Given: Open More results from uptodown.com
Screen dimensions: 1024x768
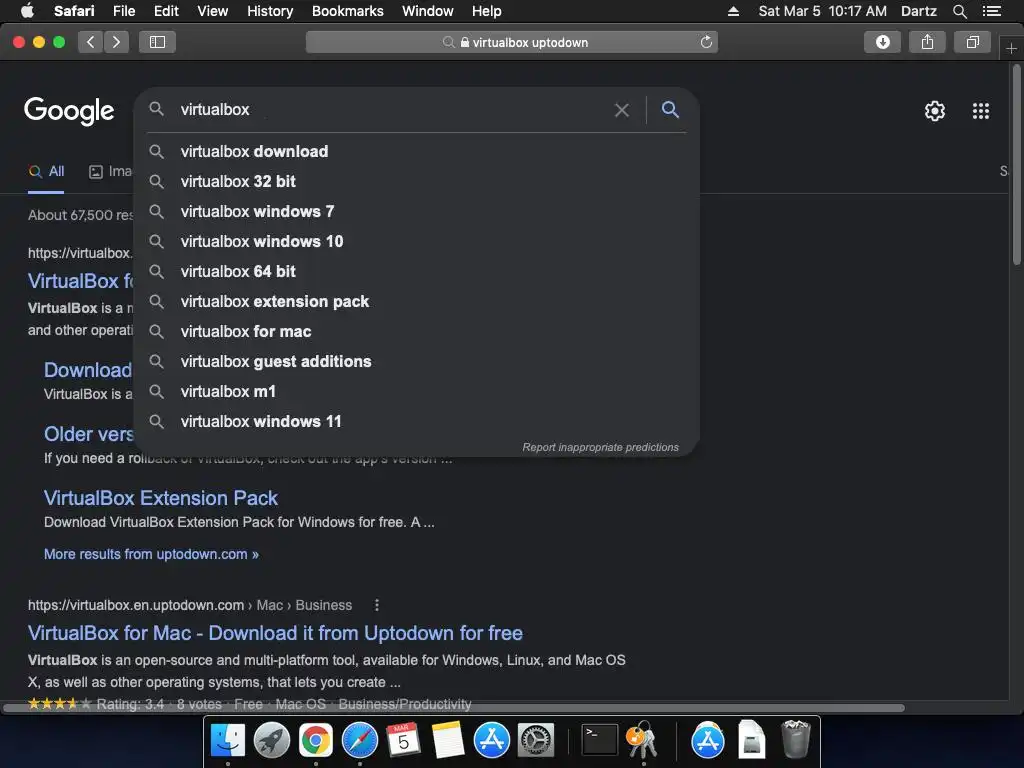Looking at the screenshot, I should pyautogui.click(x=152, y=554).
